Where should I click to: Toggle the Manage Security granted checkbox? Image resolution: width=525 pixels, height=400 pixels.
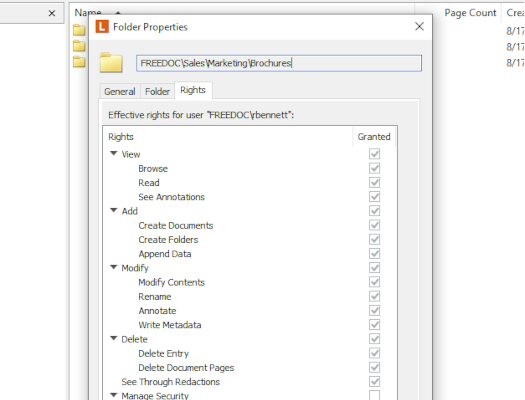[375, 395]
